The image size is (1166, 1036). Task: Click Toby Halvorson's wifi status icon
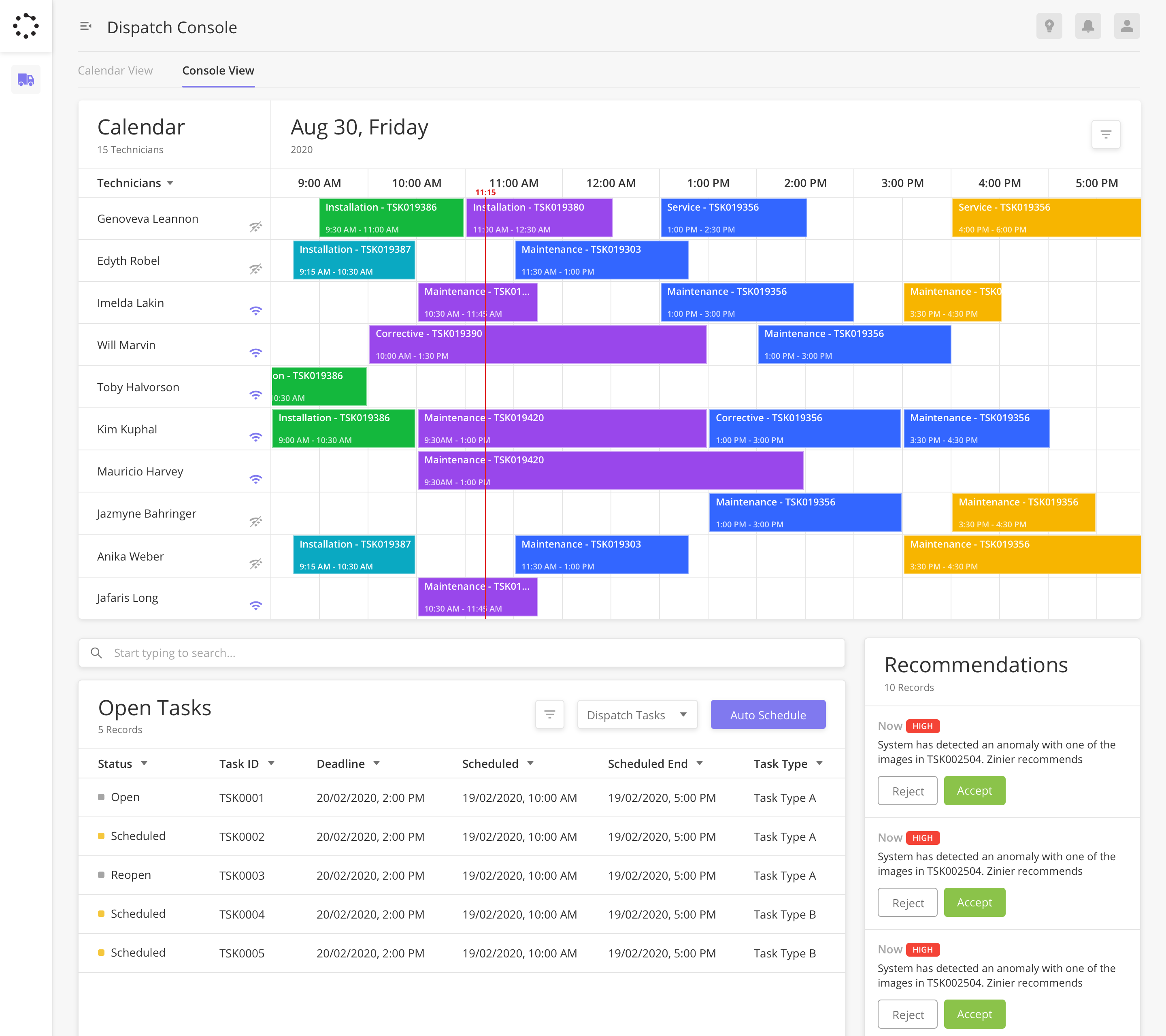(255, 396)
